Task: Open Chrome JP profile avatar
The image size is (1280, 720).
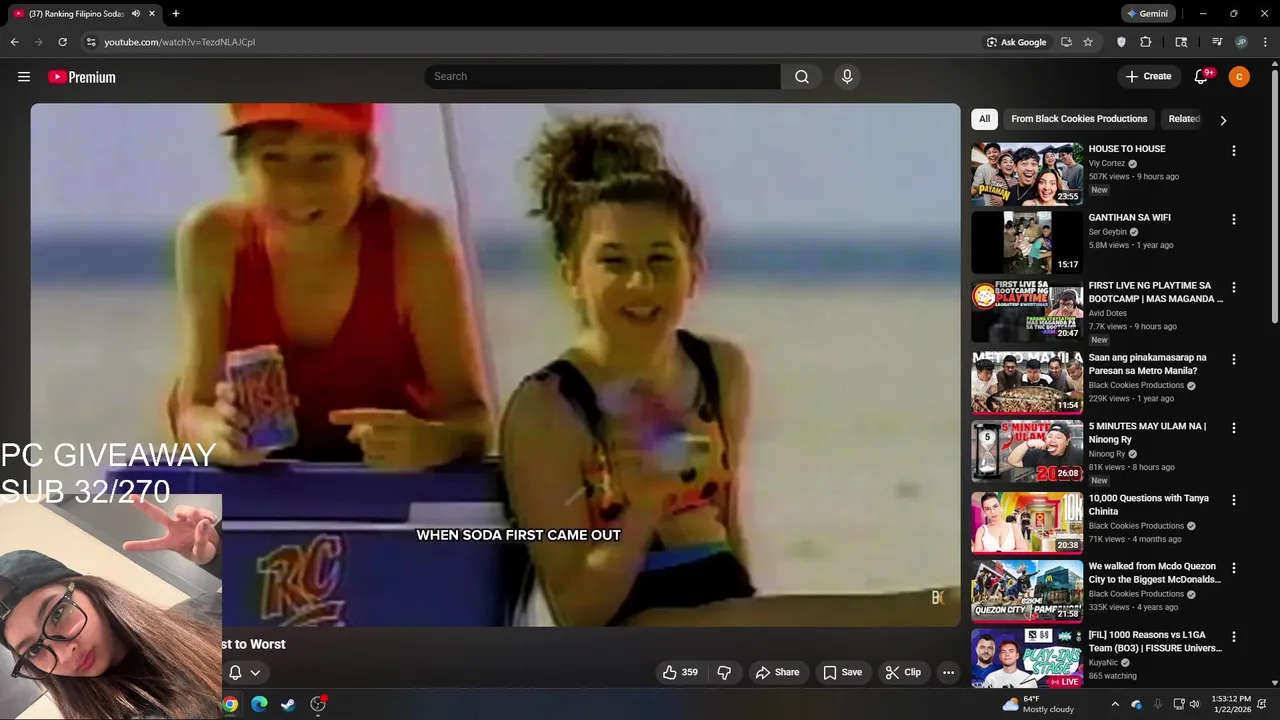Action: (x=1241, y=42)
